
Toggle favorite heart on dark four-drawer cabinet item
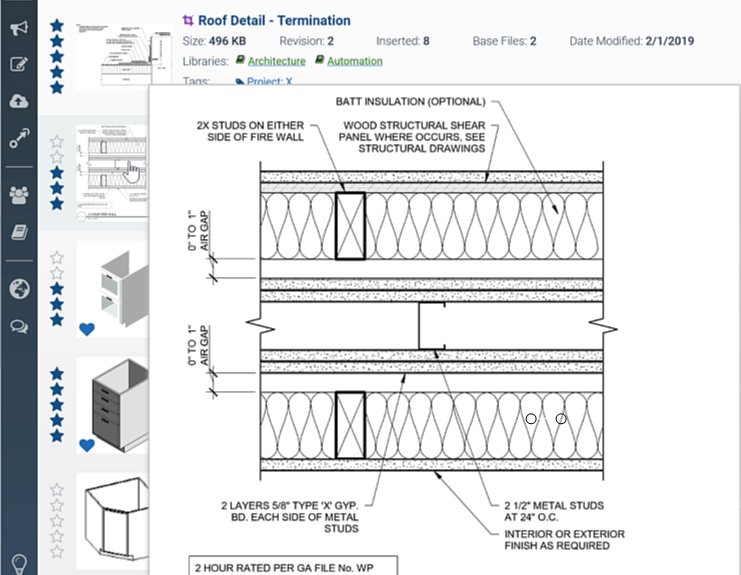tap(87, 445)
